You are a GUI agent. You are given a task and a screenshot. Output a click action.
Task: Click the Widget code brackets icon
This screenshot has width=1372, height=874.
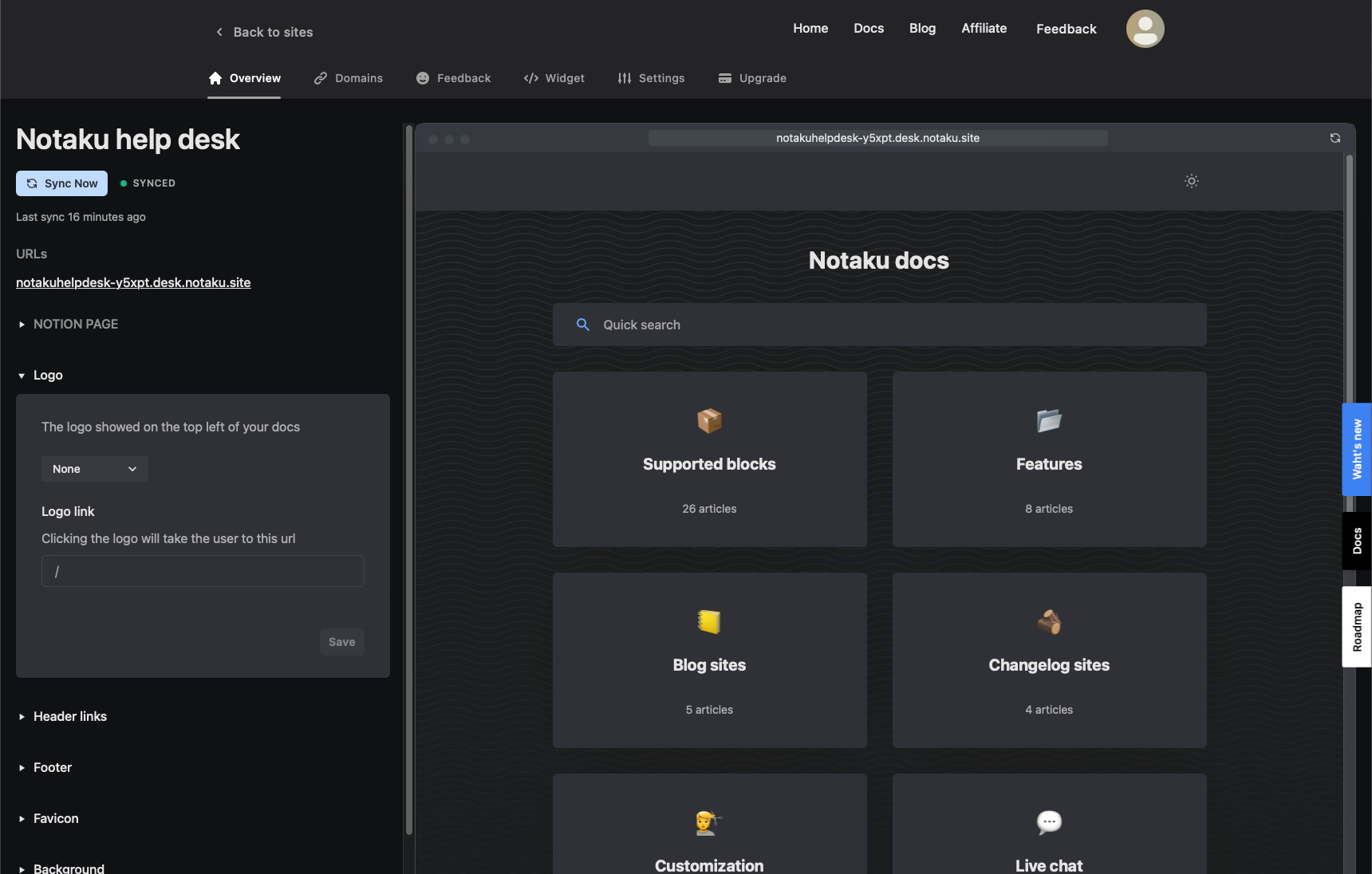click(531, 78)
